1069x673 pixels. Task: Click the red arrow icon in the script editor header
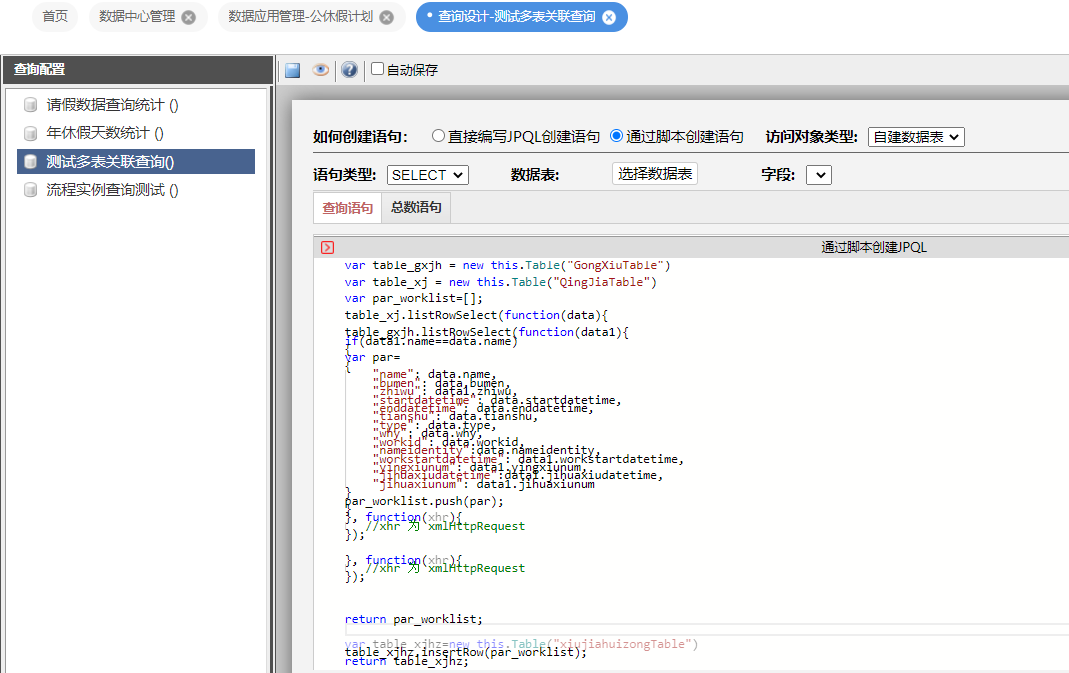coord(327,247)
